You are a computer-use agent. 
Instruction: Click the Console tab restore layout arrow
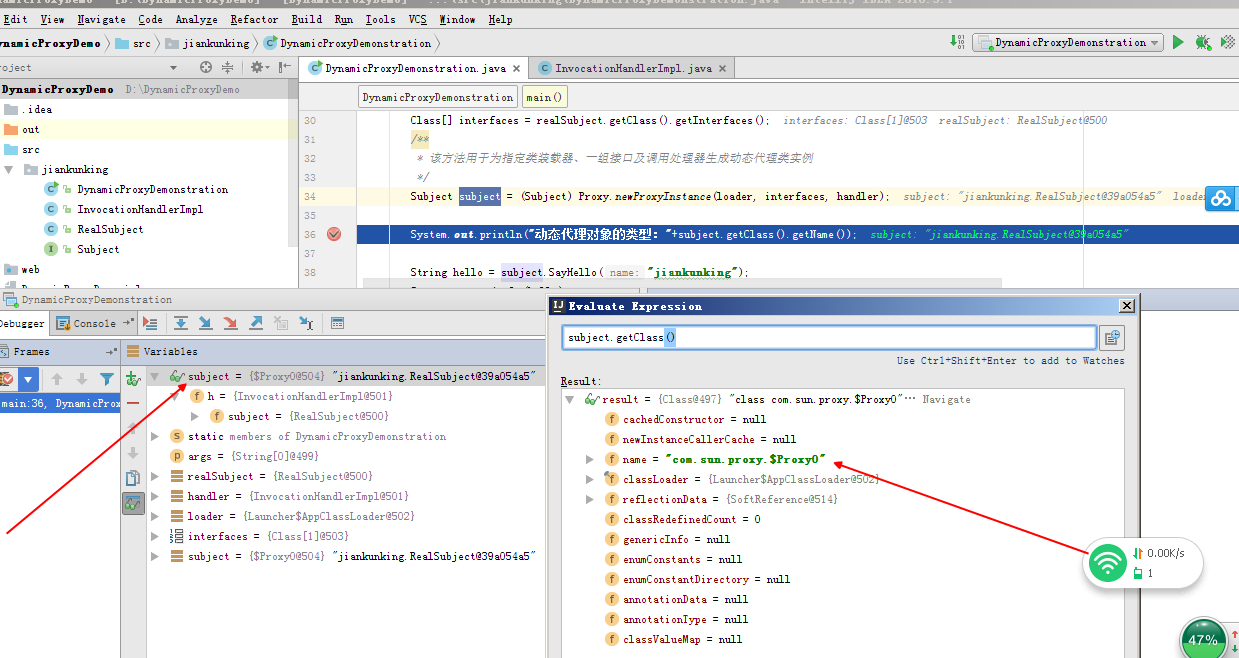[128, 323]
